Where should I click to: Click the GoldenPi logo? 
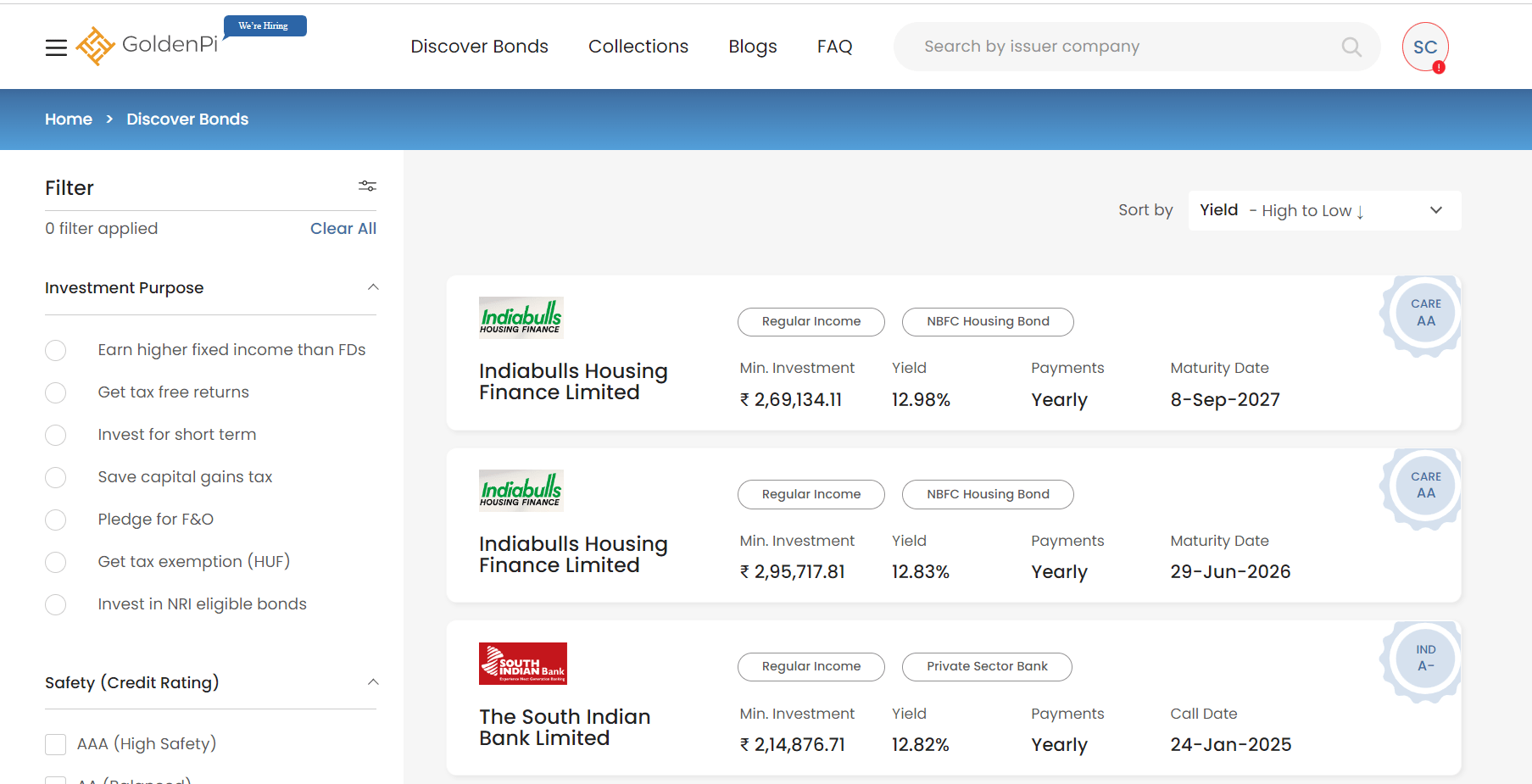click(x=148, y=45)
